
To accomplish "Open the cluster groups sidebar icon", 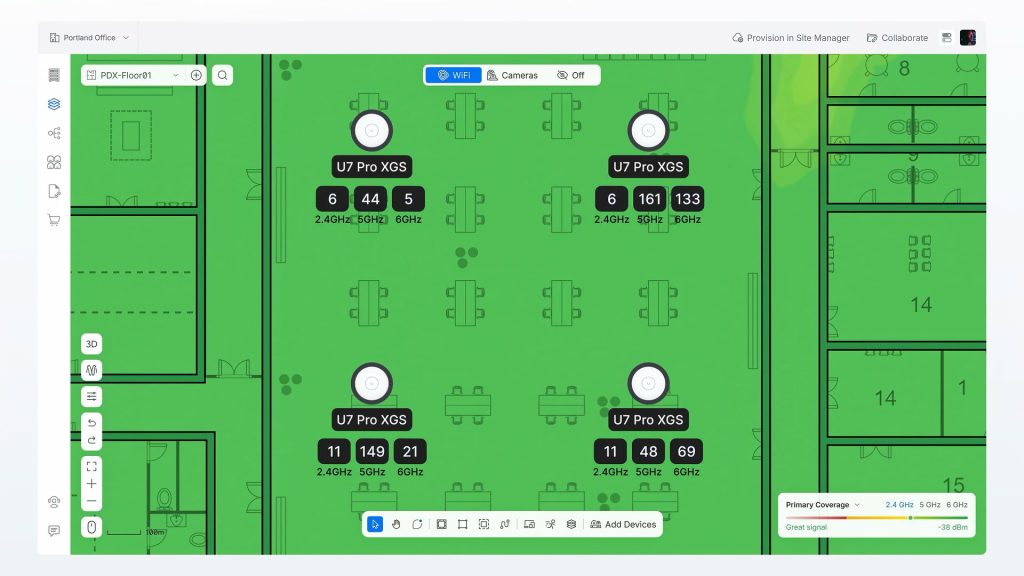I will click(54, 162).
